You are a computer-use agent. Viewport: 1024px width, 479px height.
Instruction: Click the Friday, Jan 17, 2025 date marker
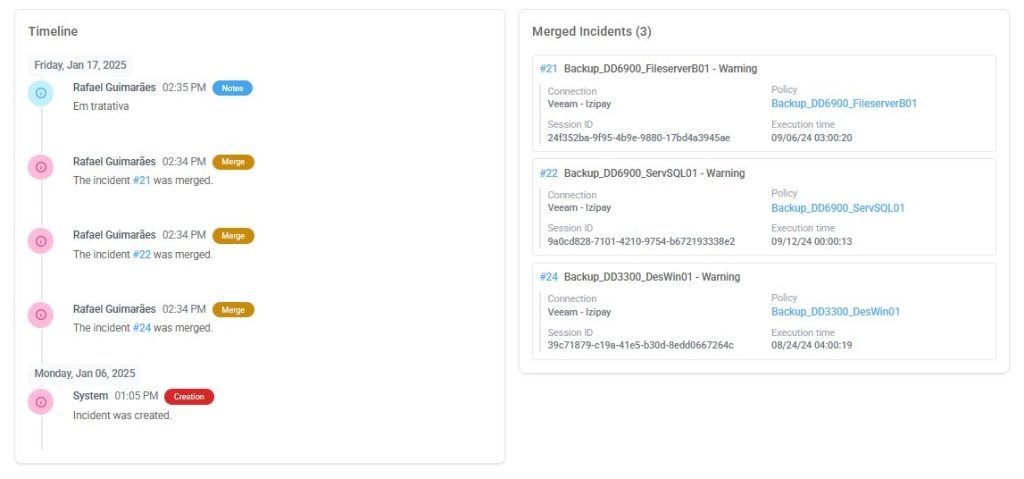point(80,65)
